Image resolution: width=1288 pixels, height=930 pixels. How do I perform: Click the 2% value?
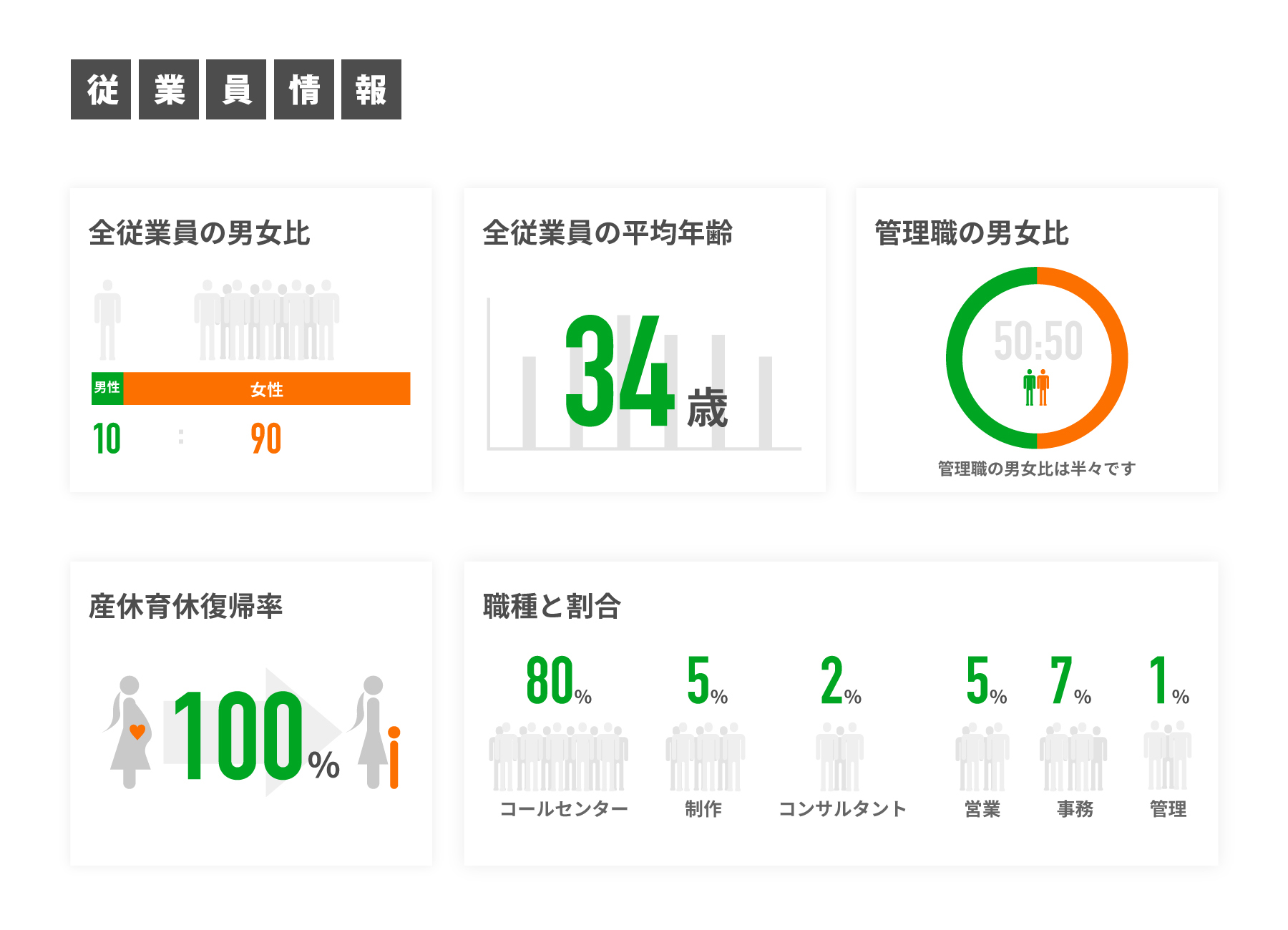841,680
